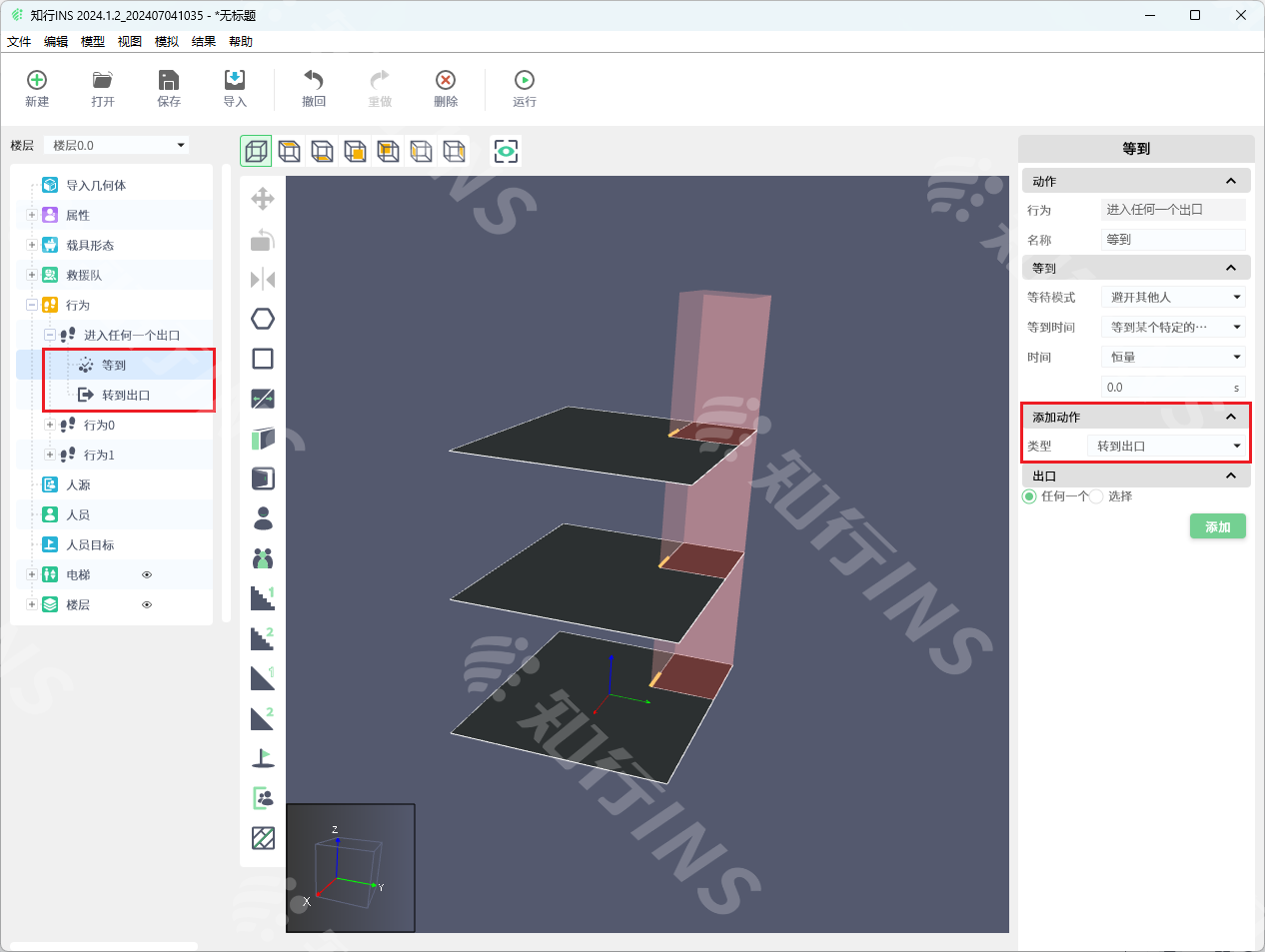
Task: Select the 任何一个 radio option
Action: pyautogui.click(x=1029, y=496)
